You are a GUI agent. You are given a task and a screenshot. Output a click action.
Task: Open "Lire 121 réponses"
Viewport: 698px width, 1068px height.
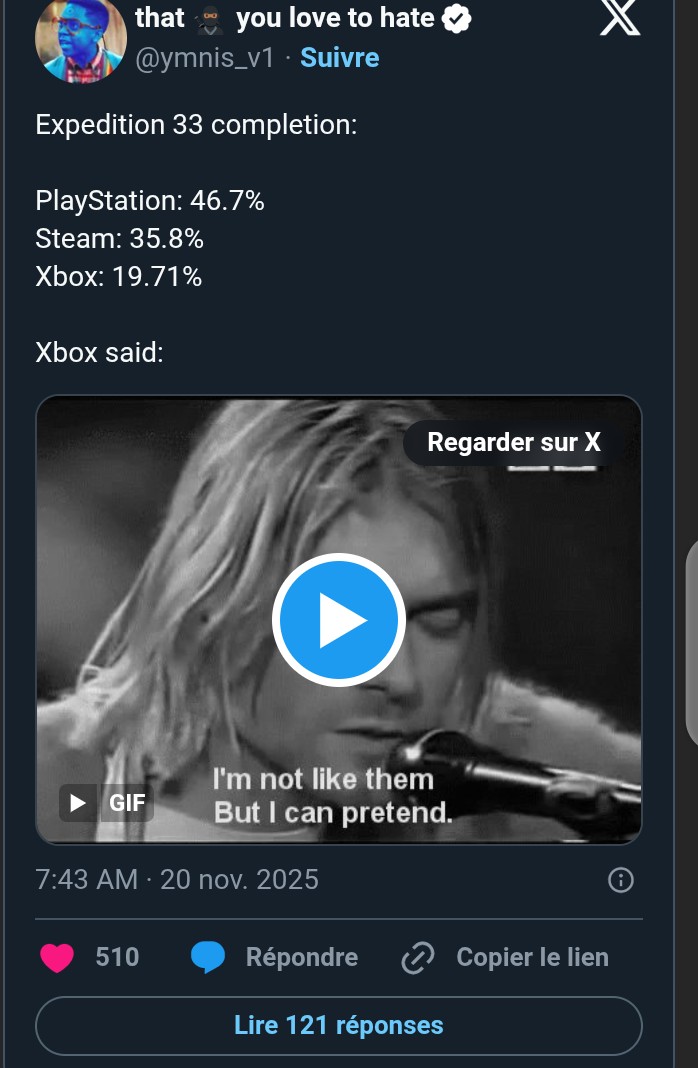[338, 1025]
